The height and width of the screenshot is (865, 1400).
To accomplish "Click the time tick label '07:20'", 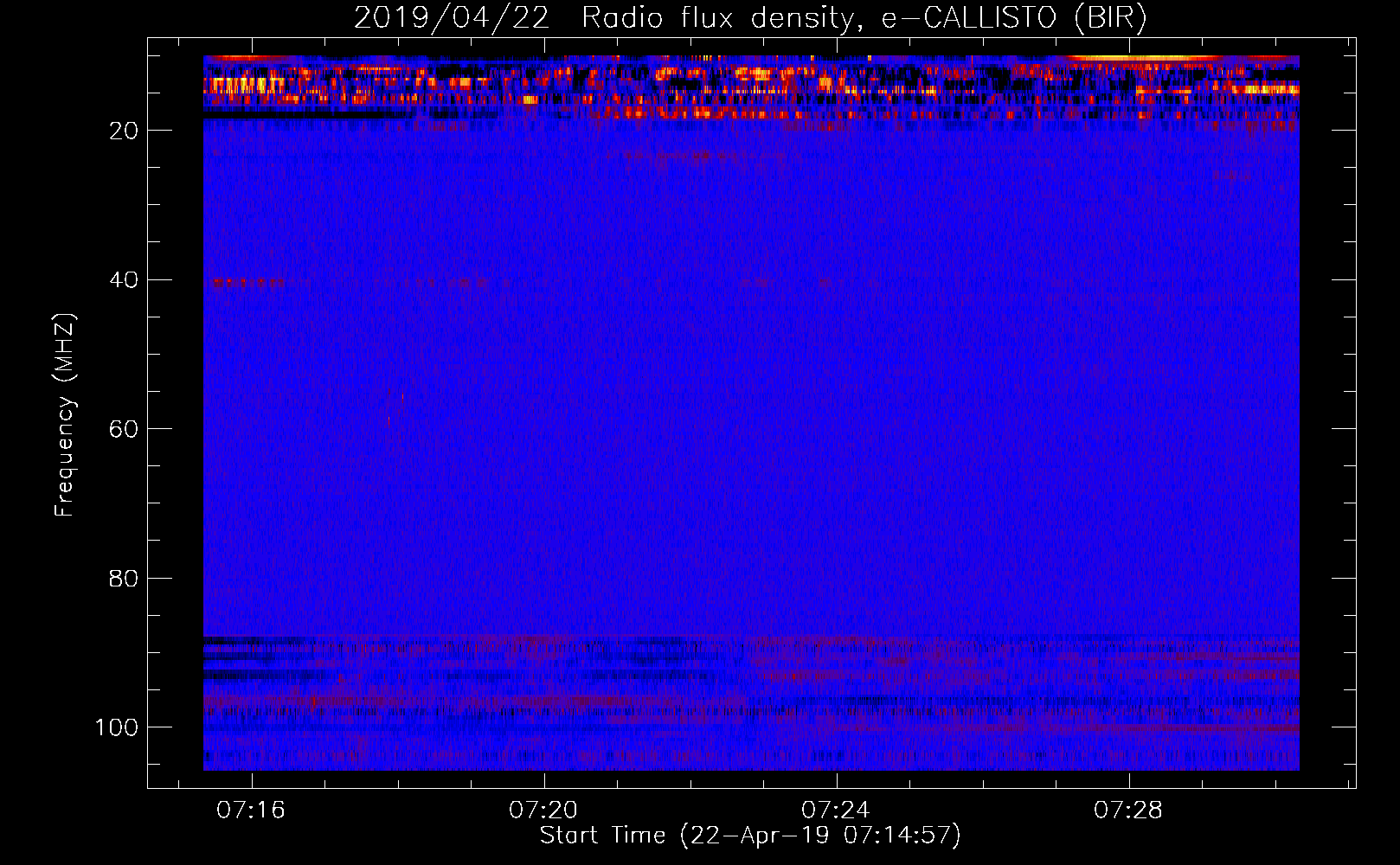I will 543,811.
